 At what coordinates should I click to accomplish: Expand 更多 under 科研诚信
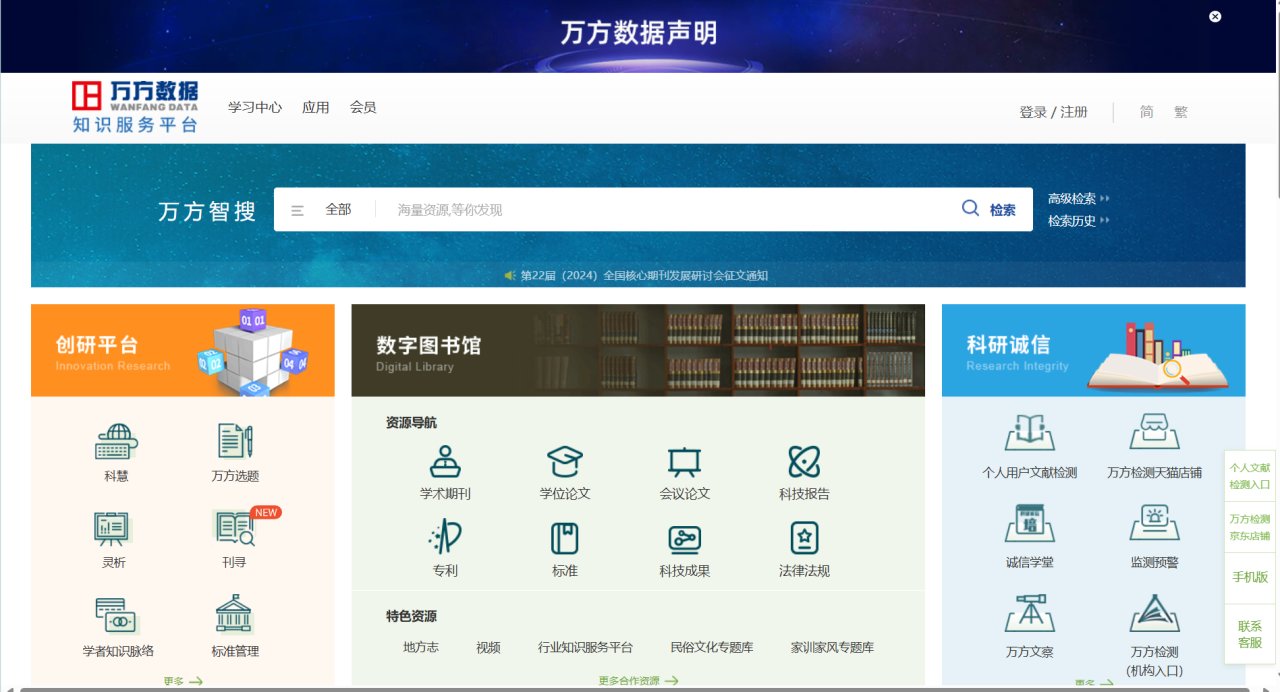coord(1094,684)
